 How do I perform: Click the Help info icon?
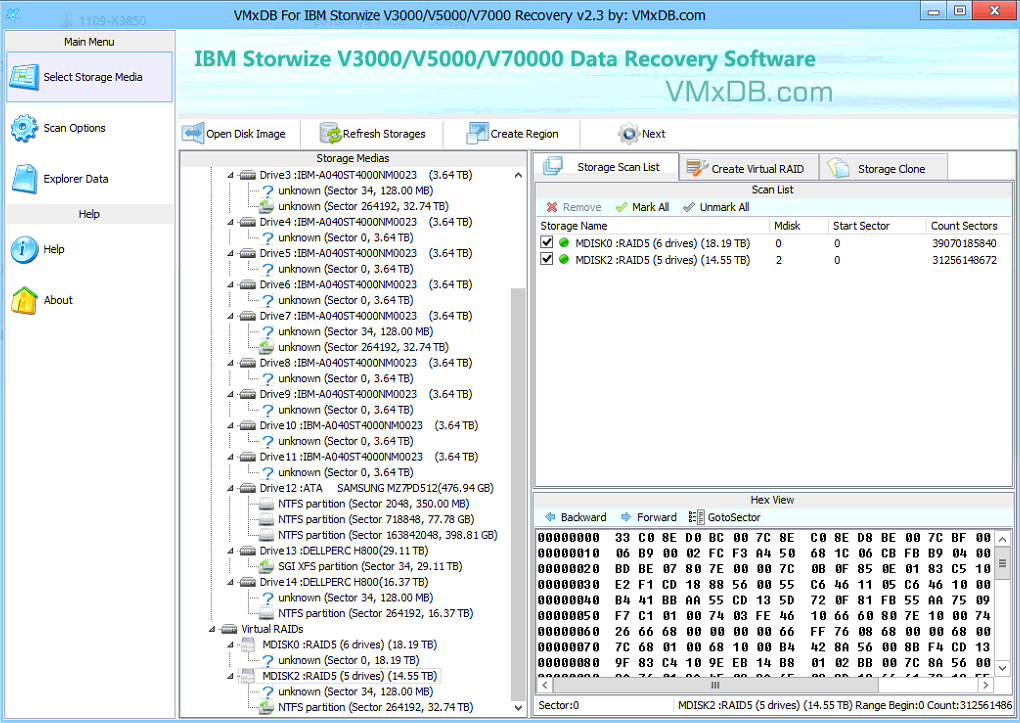coord(25,249)
